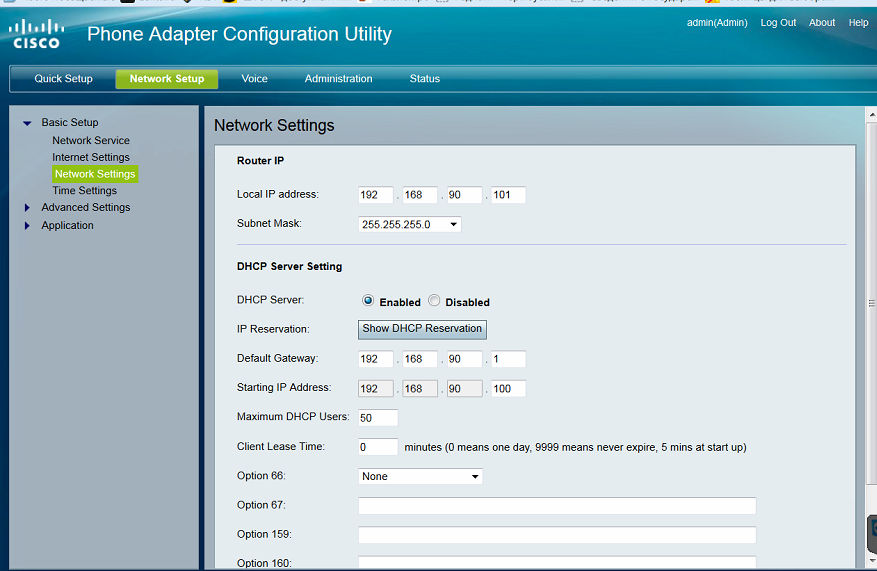Click the Router IP heading
The image size is (877, 571).
pos(260,161)
